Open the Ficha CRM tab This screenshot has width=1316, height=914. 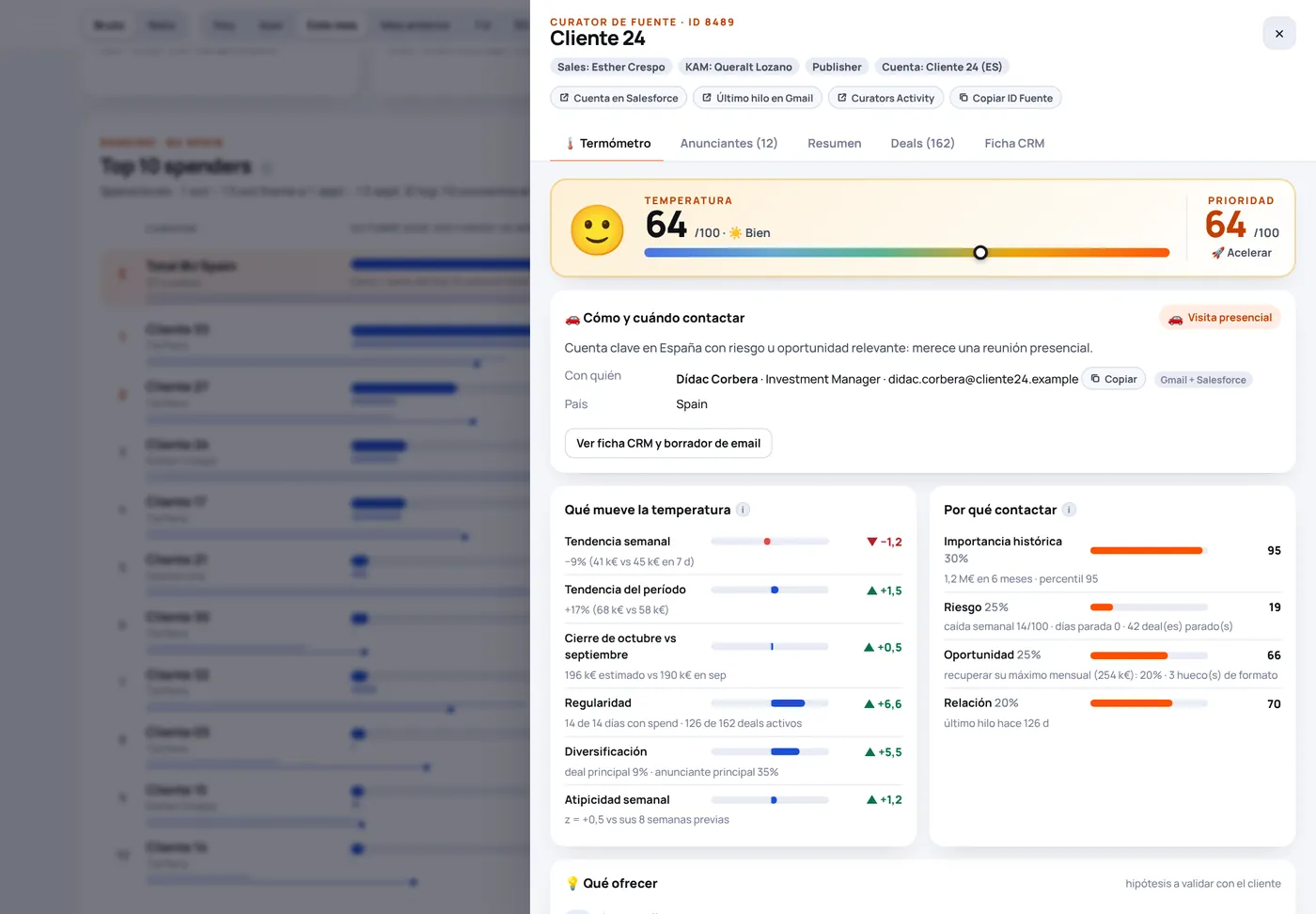click(1014, 143)
